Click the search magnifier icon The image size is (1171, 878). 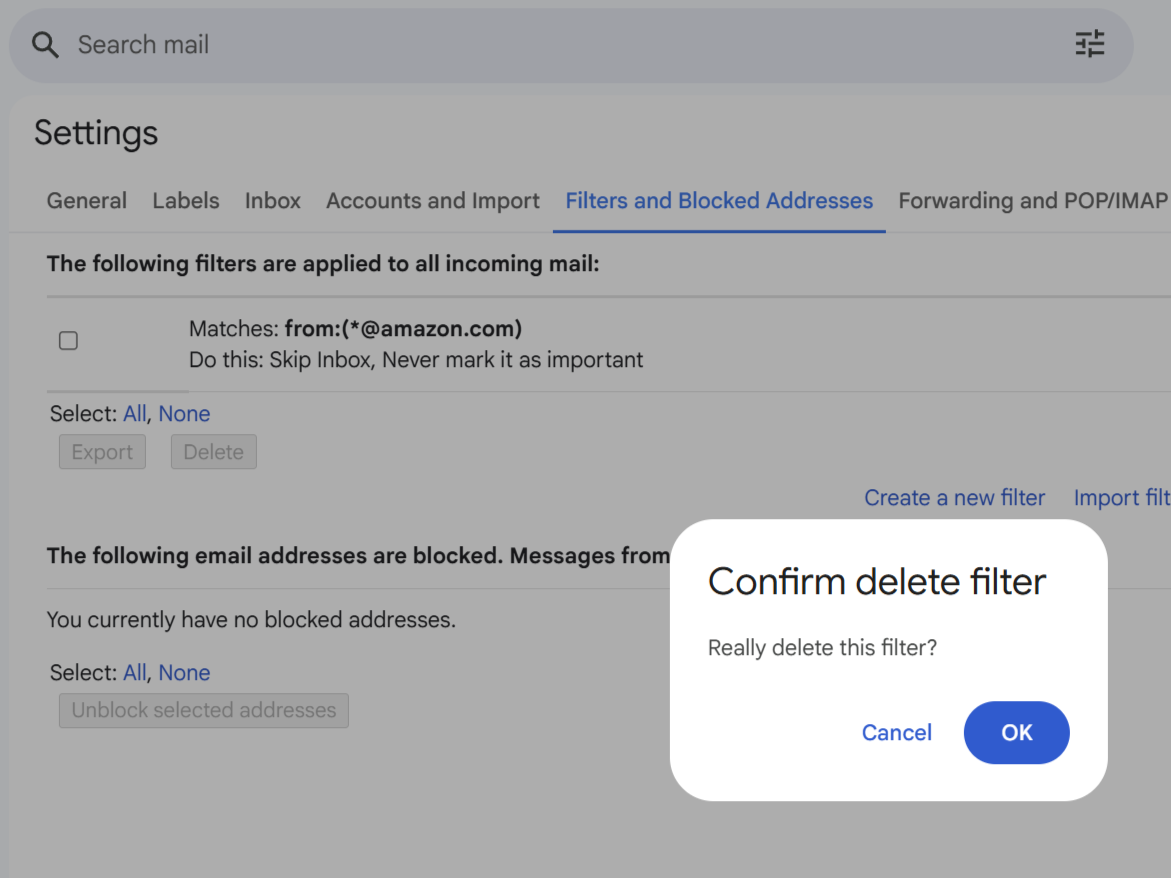click(45, 45)
